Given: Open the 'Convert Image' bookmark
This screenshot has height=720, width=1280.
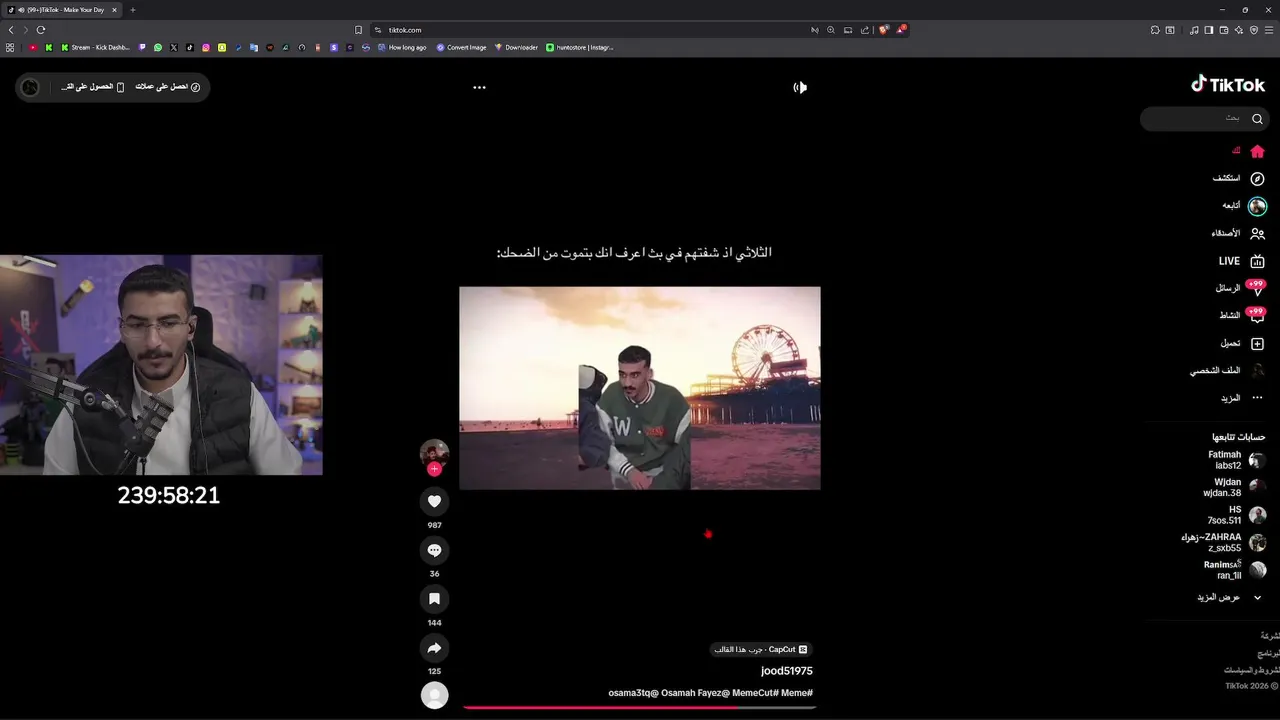Looking at the screenshot, I should pyautogui.click(x=461, y=47).
